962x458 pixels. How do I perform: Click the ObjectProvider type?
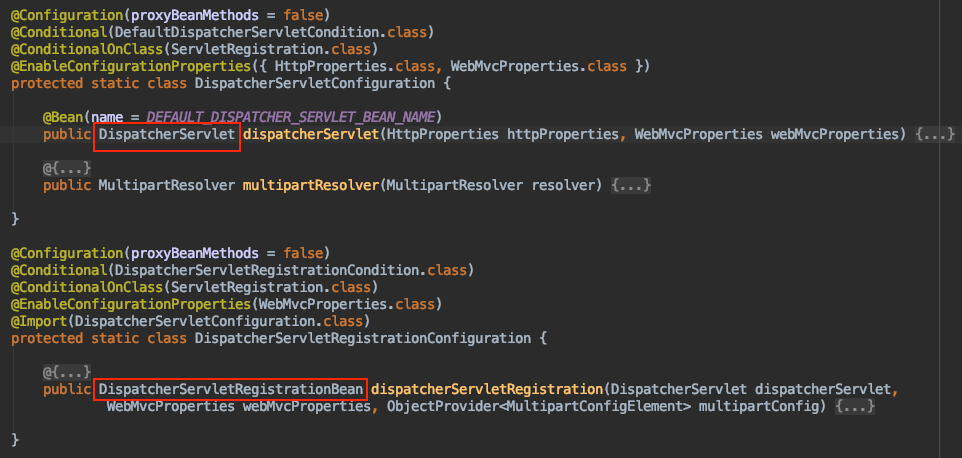pos(443,406)
